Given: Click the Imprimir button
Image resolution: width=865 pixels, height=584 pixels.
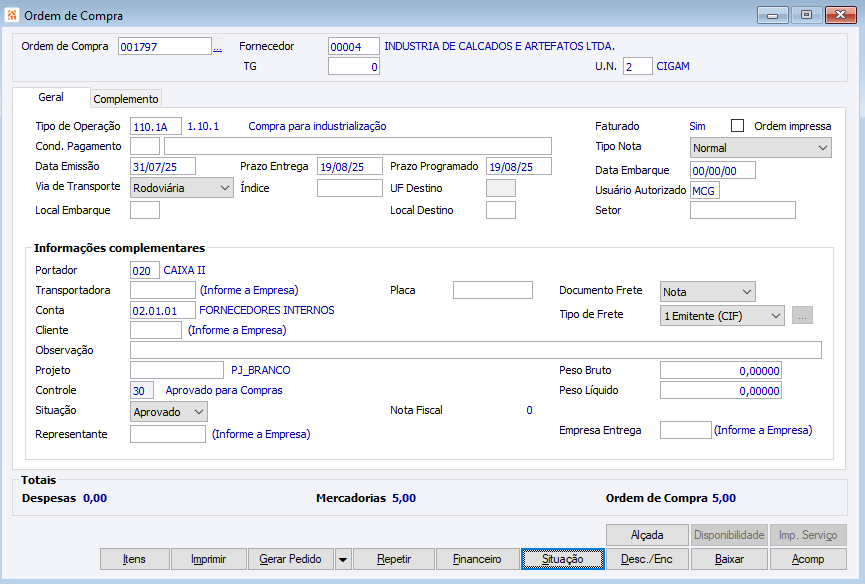Looking at the screenshot, I should coord(209,559).
